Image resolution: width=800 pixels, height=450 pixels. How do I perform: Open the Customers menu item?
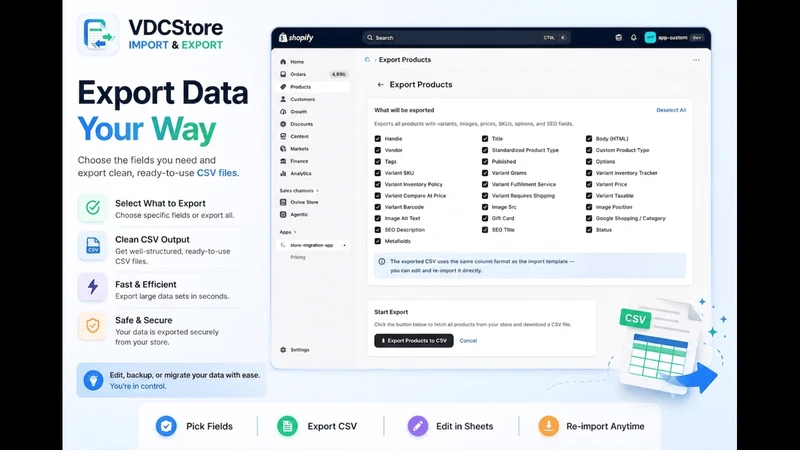pyautogui.click(x=313, y=99)
